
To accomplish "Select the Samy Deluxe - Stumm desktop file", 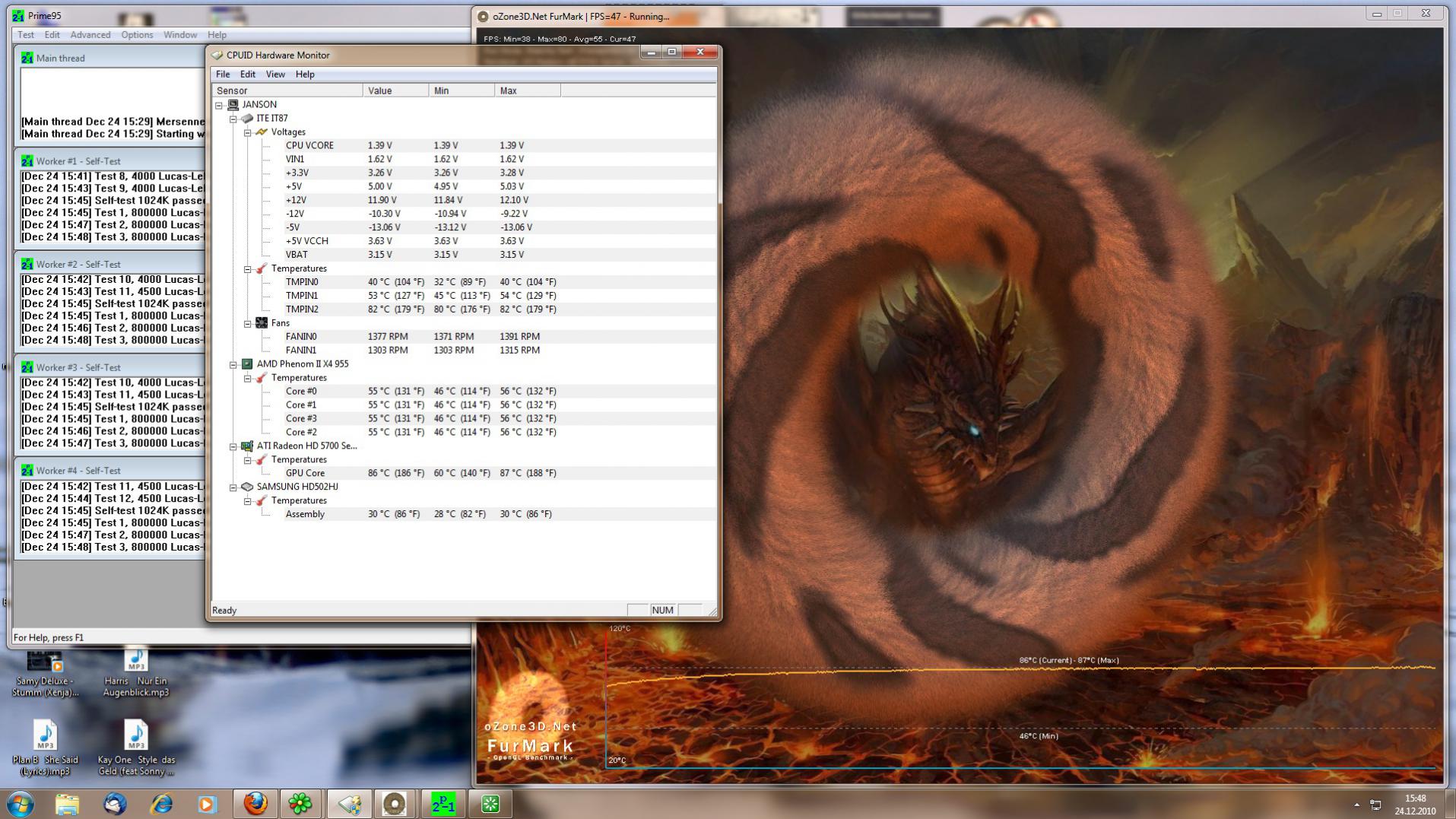I will pos(45,674).
